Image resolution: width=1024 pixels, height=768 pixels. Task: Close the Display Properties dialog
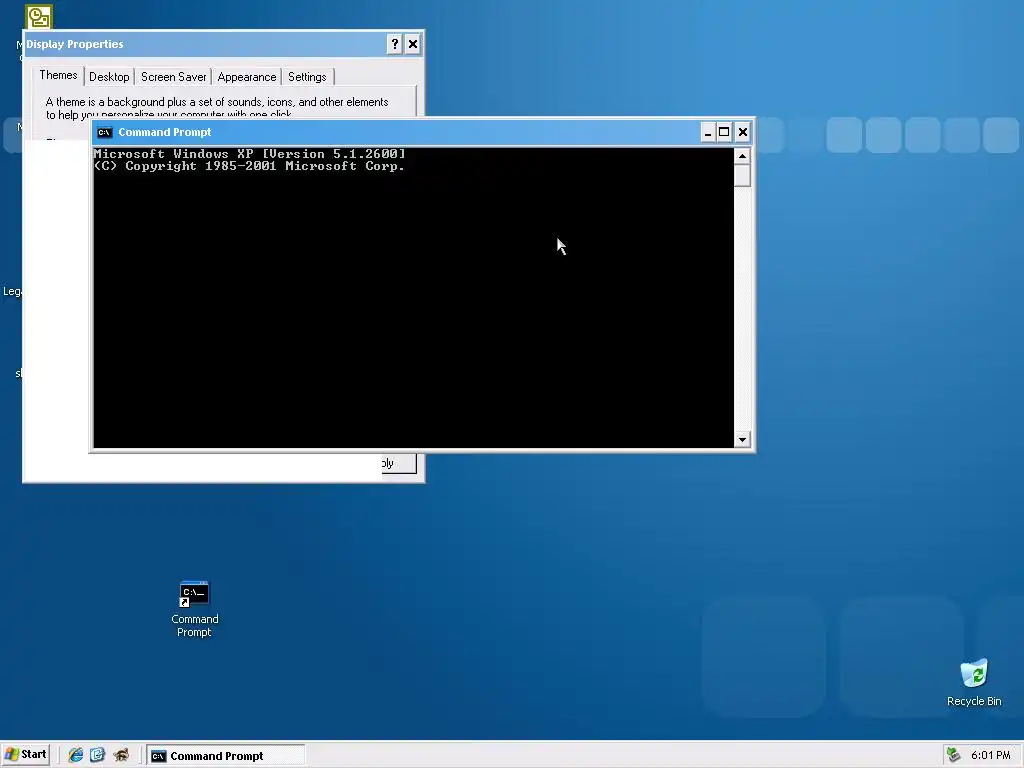pos(413,44)
